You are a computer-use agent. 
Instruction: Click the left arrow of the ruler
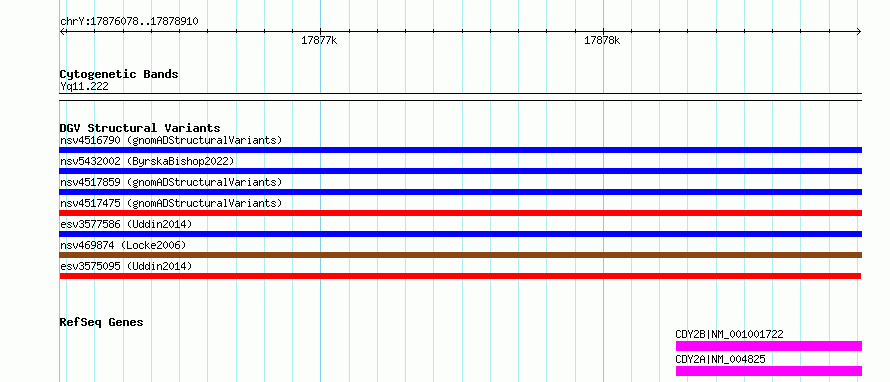pos(63,32)
